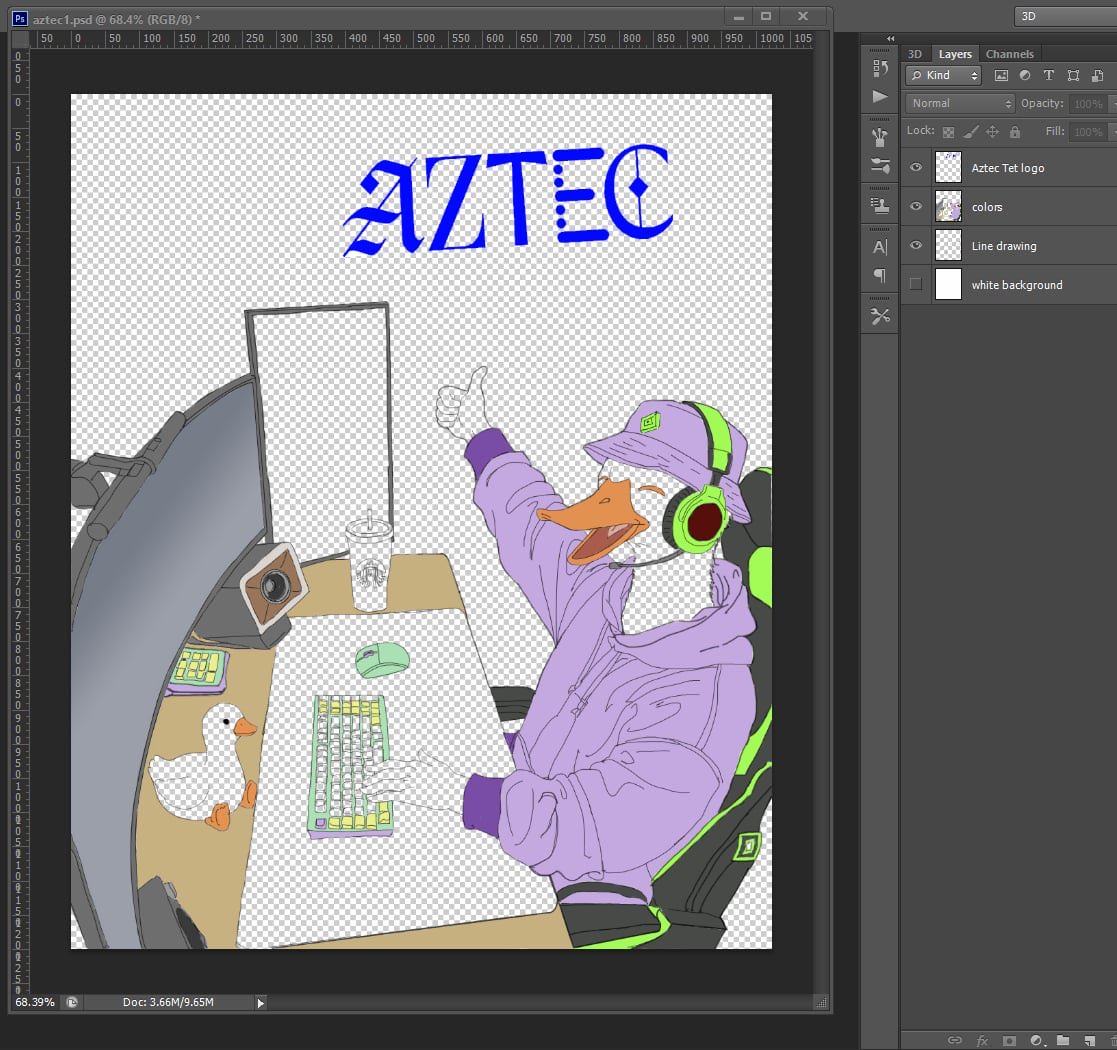1117x1050 pixels.
Task: Click the Opacity value to adjust it
Action: coord(1088,103)
